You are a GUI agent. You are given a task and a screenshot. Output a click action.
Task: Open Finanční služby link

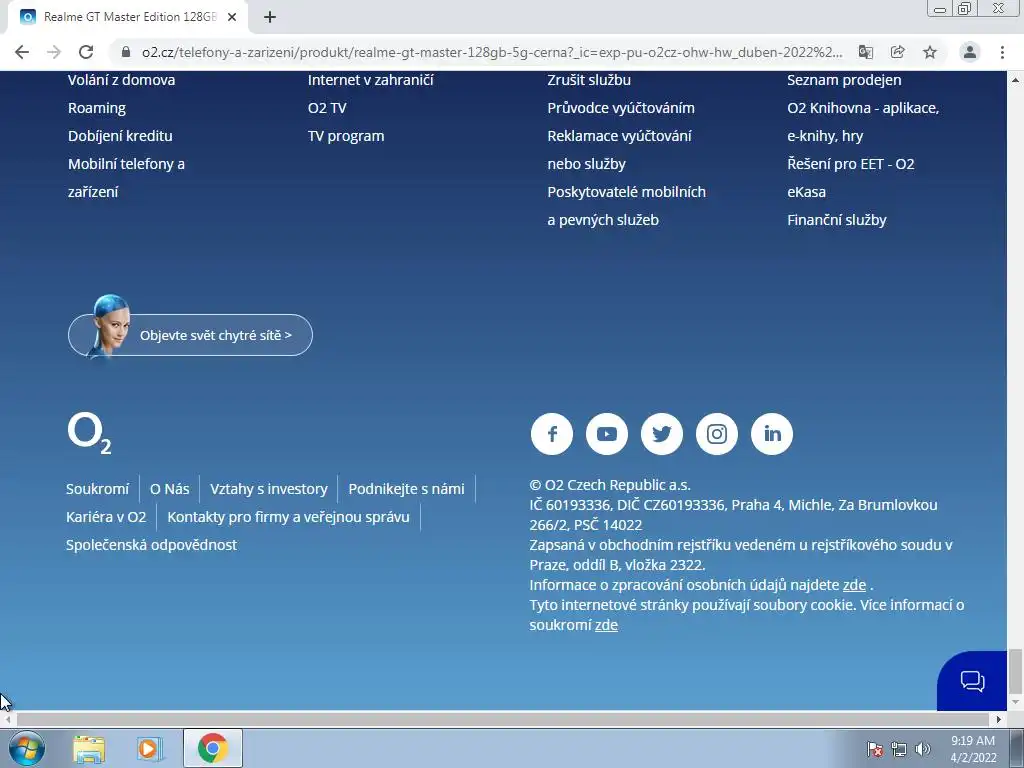pos(837,220)
